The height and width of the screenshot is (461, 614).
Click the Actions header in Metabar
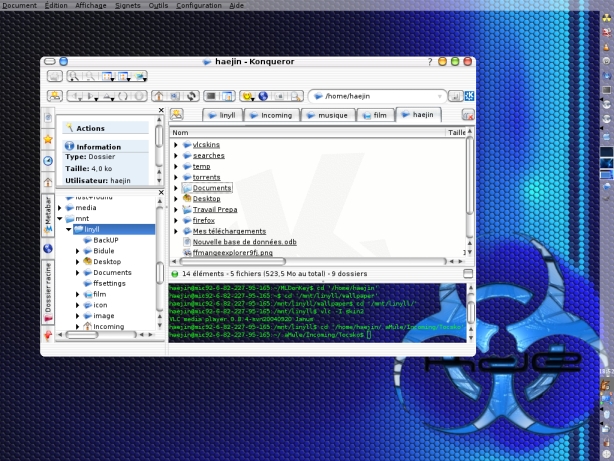[105, 128]
